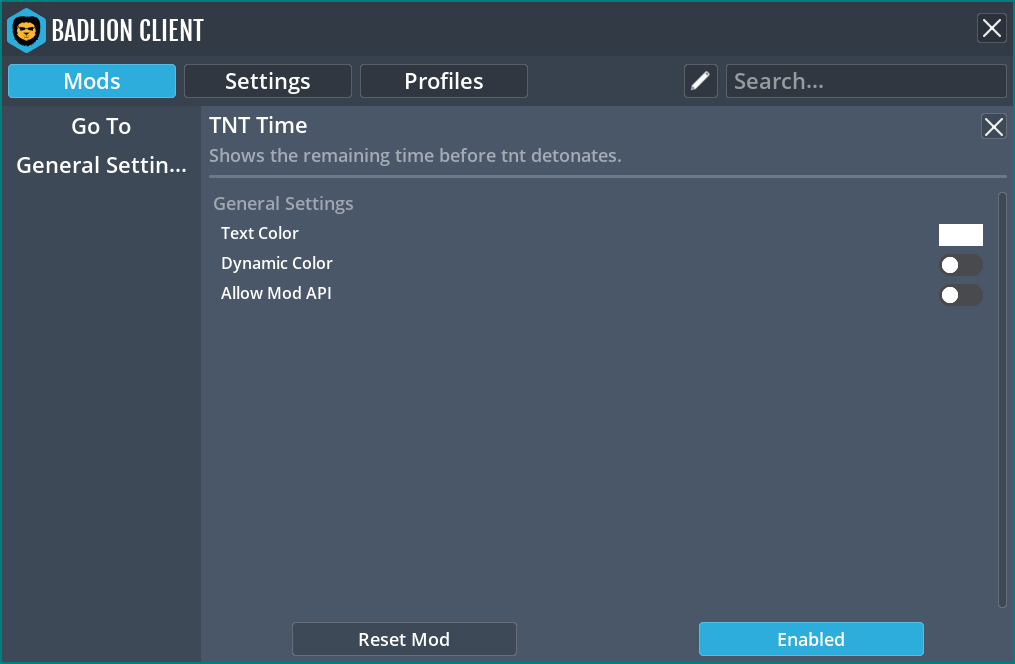Click the X icon to close the TNT Time panel
The width and height of the screenshot is (1015, 664).
point(993,127)
